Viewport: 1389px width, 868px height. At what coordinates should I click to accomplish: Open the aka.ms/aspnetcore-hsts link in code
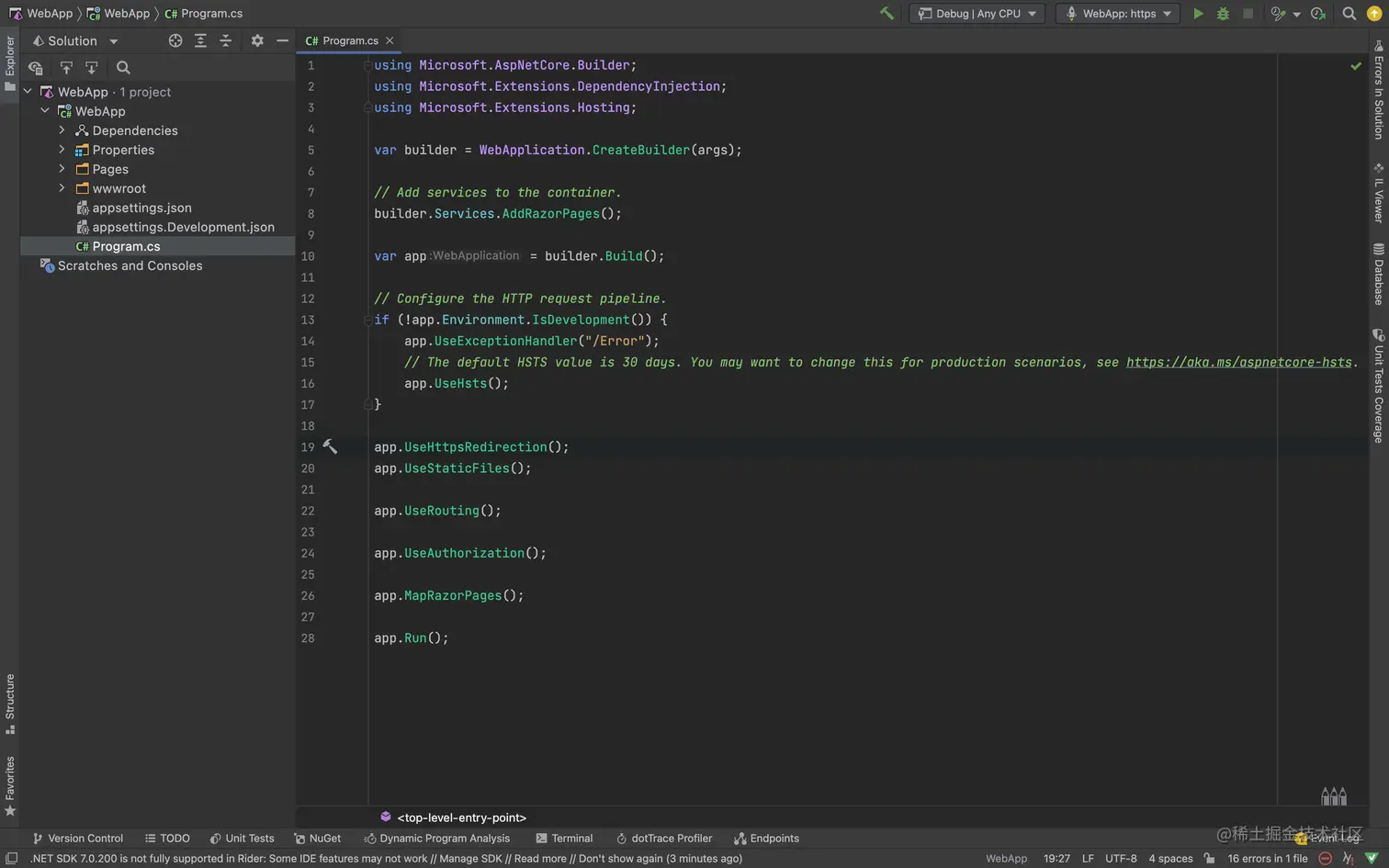coord(1238,362)
